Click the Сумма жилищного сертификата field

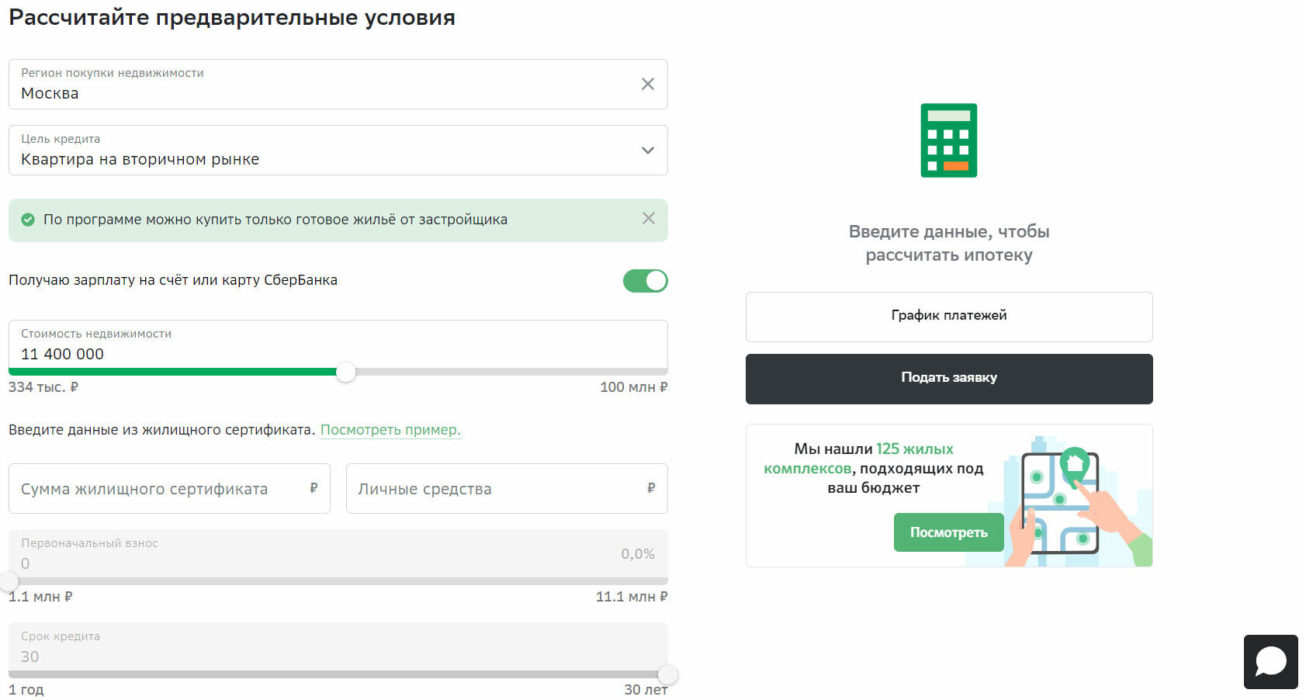(x=160, y=488)
